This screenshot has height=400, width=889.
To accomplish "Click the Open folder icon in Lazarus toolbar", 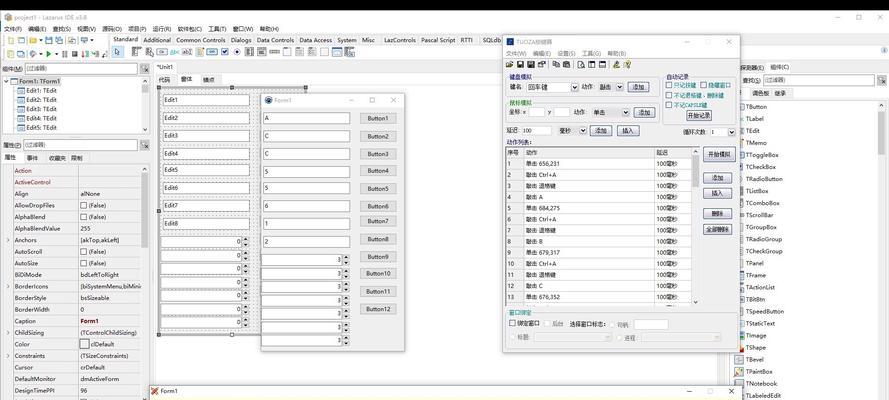I will coord(33,40).
